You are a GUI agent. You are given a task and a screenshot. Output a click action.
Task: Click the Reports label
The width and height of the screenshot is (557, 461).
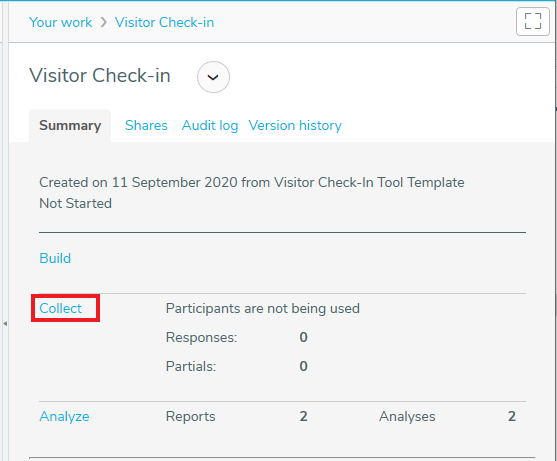pos(190,417)
